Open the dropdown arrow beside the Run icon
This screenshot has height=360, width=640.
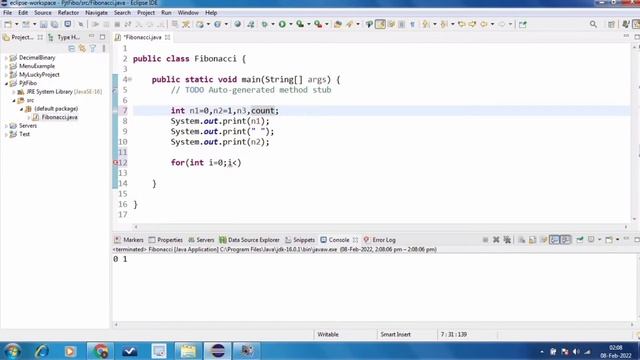pyautogui.click(x=291, y=24)
